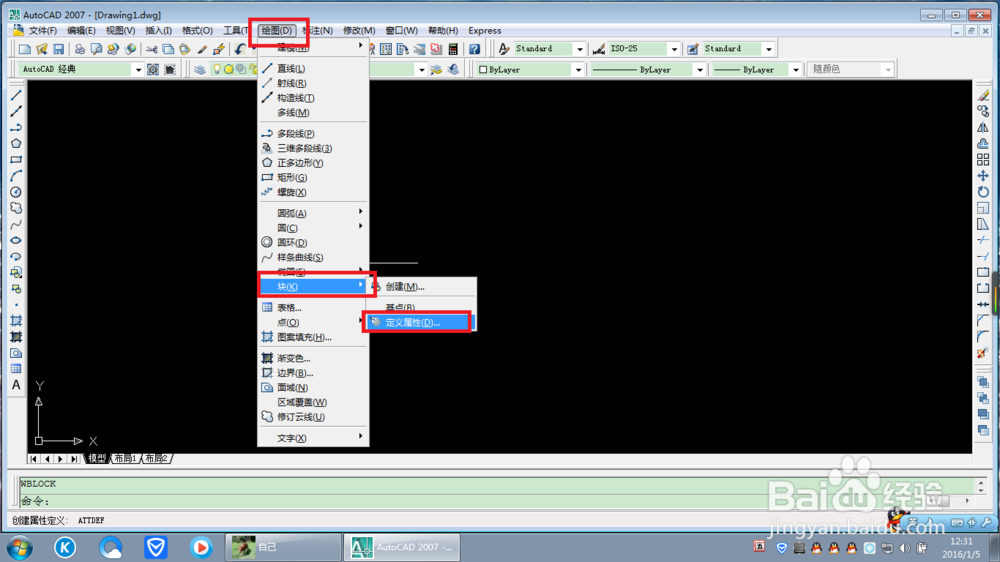The image size is (1000, 562).
Task: Choose 创建(M)... in the block submenu
Action: [x=422, y=286]
